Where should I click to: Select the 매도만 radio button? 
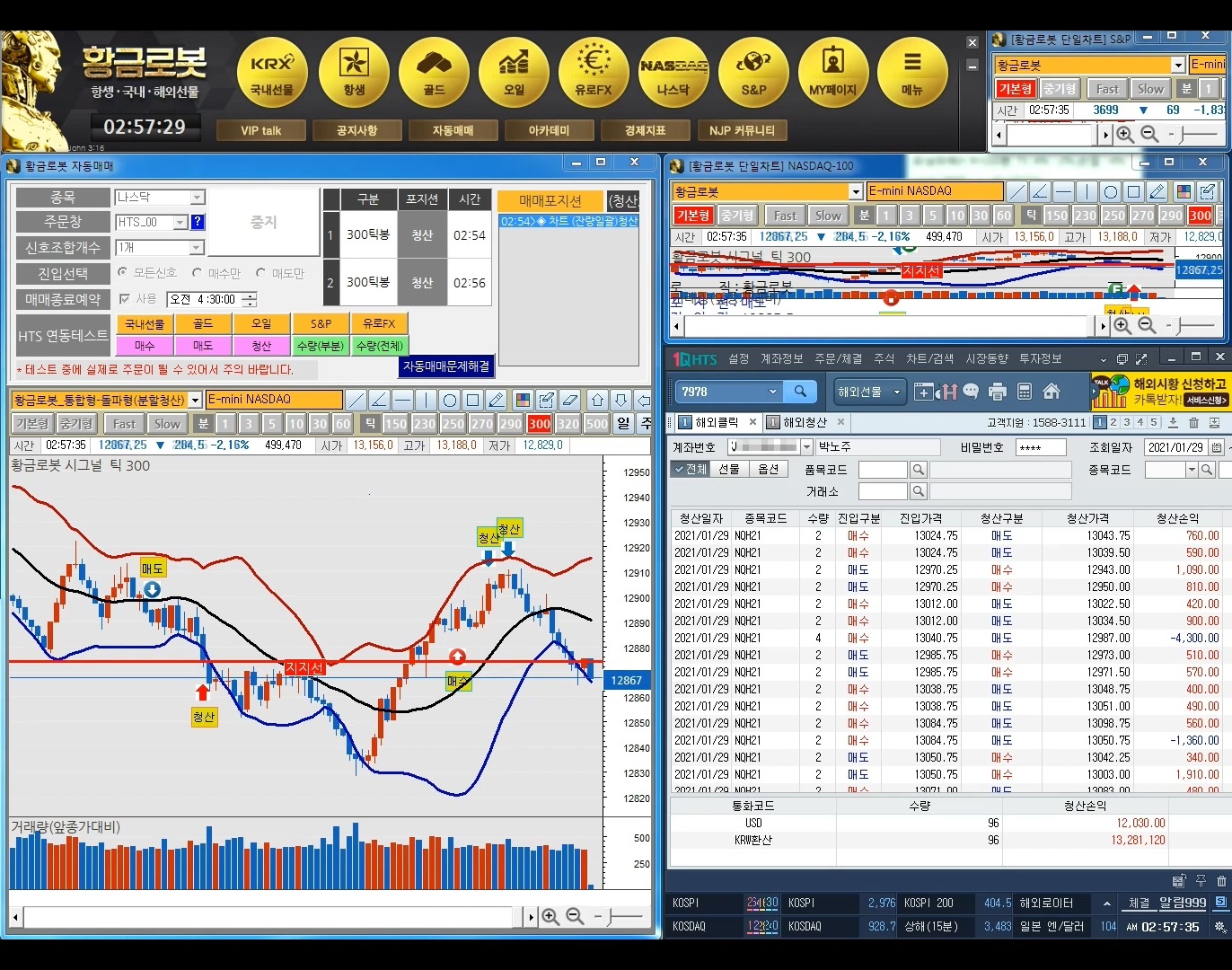(260, 272)
